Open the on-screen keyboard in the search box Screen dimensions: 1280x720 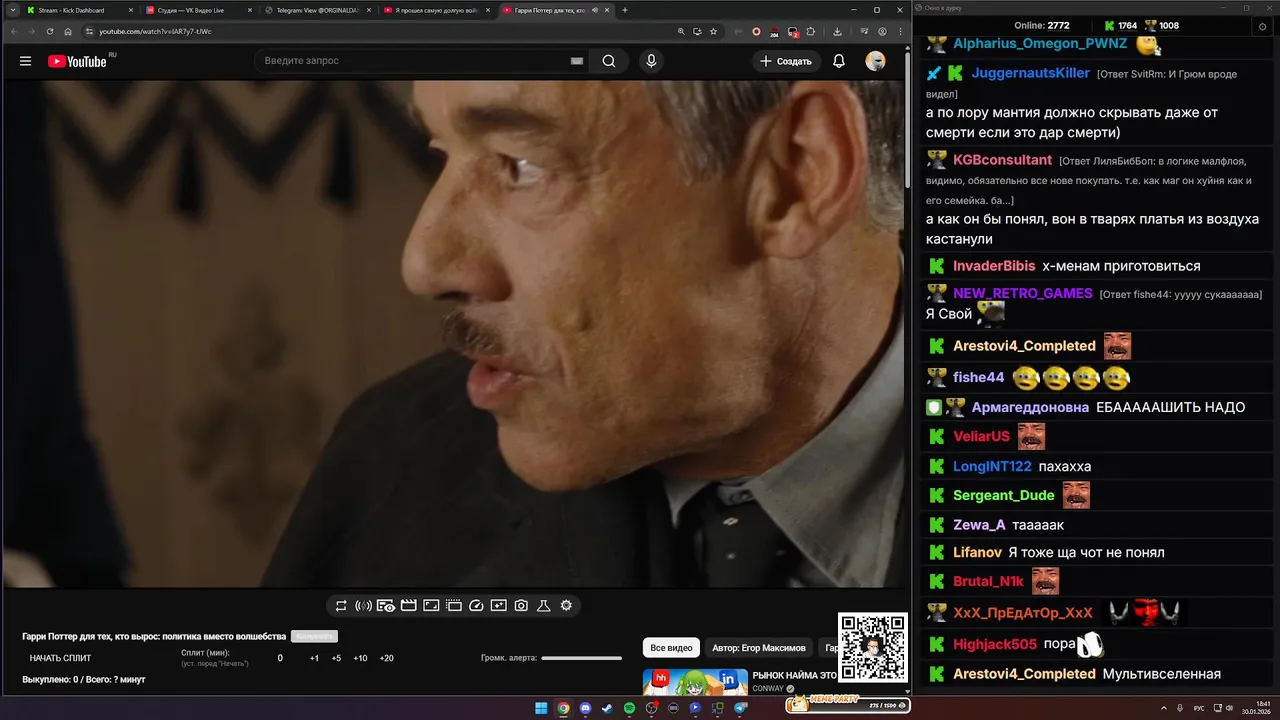[576, 61]
